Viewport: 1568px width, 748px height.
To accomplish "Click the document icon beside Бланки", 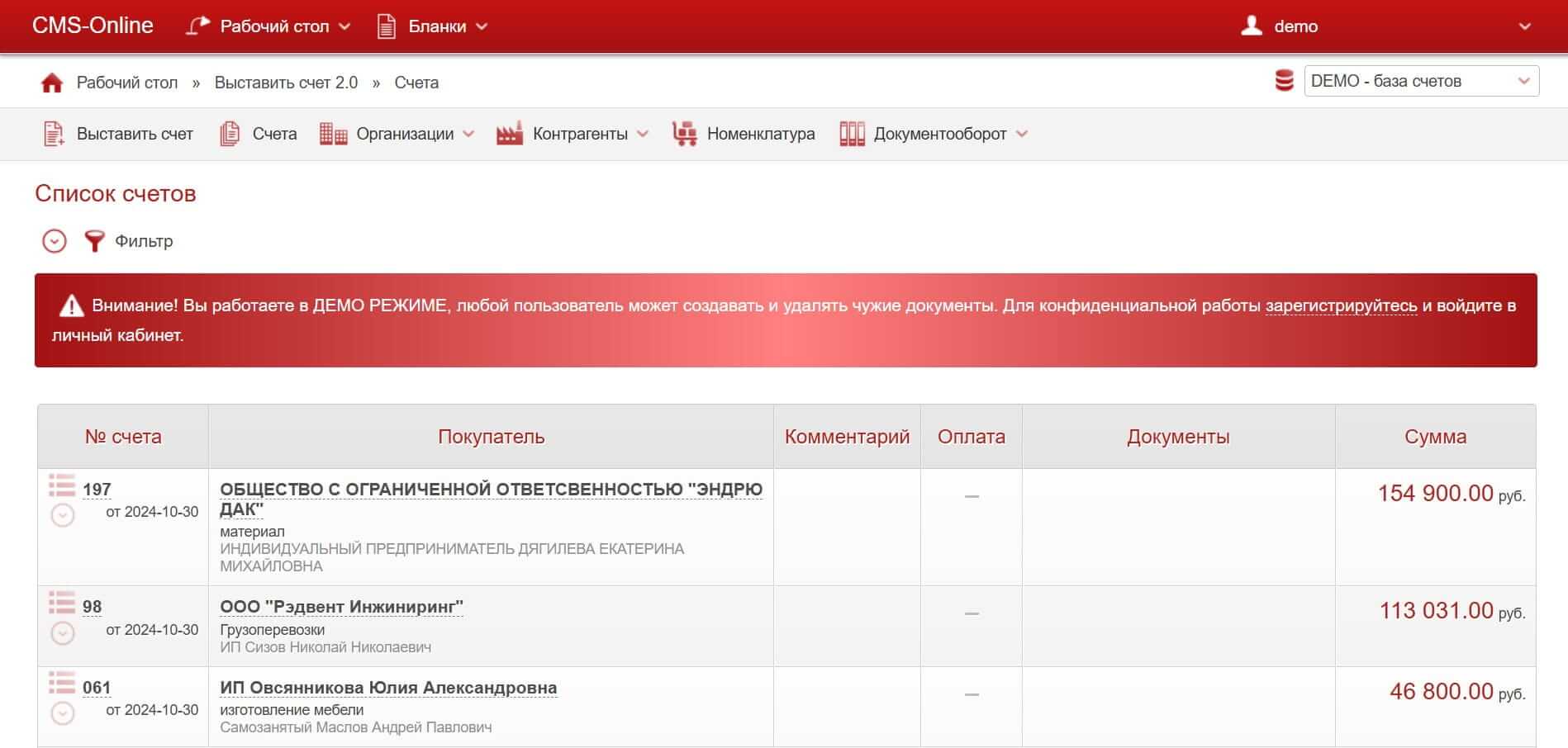I will 387,26.
